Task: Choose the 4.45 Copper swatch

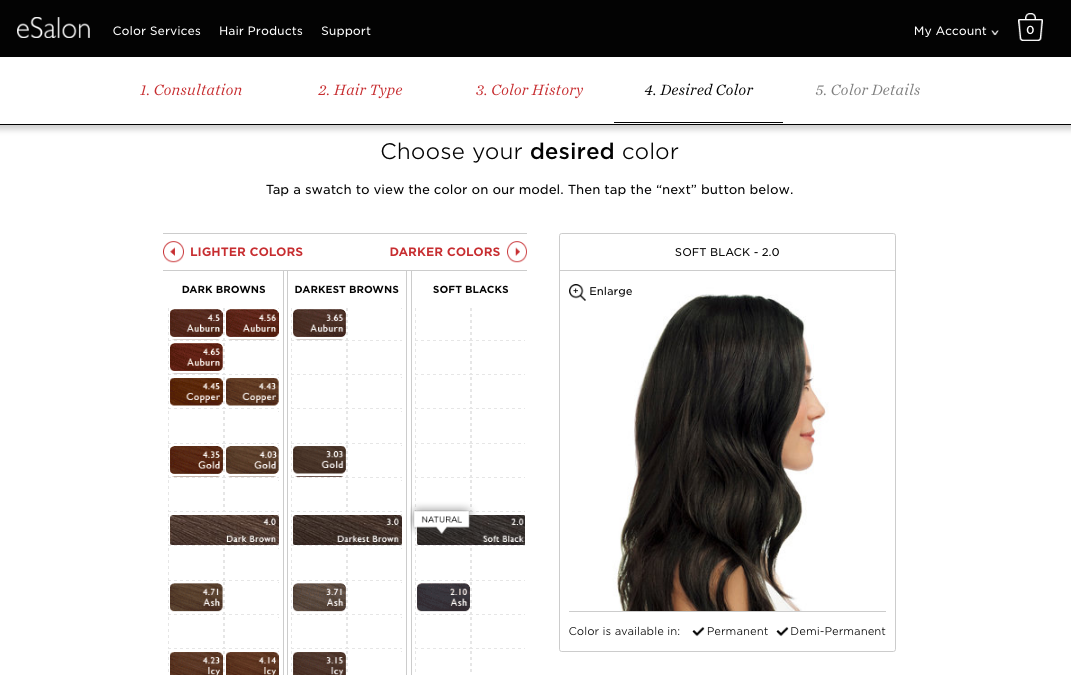Action: [x=196, y=391]
